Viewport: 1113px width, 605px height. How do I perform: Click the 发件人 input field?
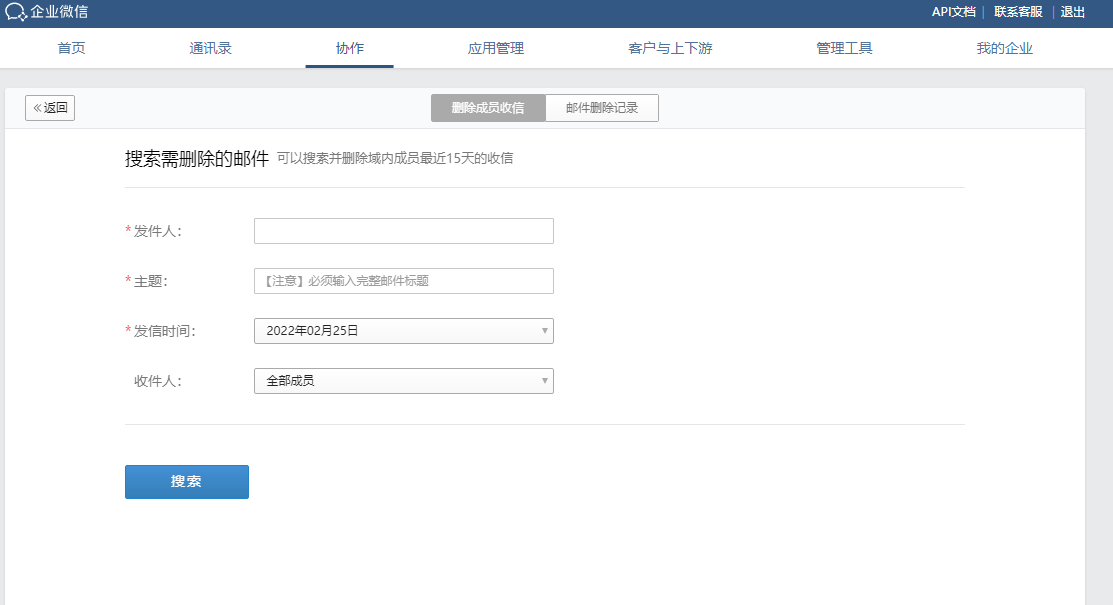click(403, 231)
